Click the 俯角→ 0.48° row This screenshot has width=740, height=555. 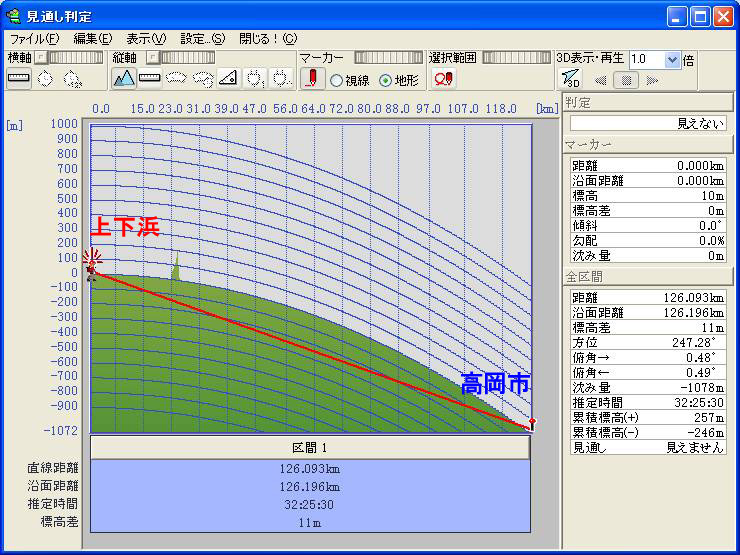pos(648,357)
